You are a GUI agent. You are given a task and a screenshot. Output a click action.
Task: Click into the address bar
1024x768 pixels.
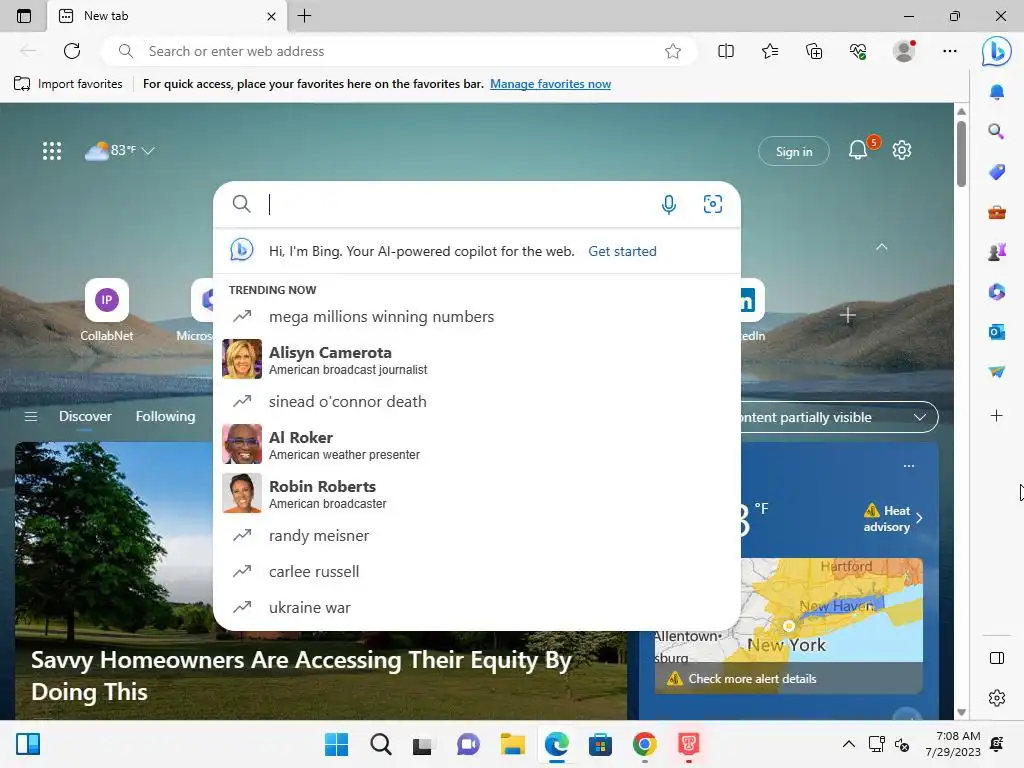click(398, 51)
